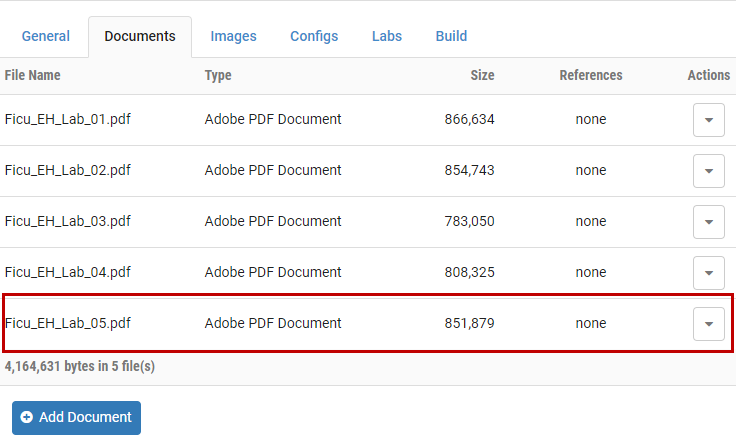The width and height of the screenshot is (736, 435).
Task: Click the 4,164,631 bytes in 5 file(s) summary
Action: pos(80,366)
